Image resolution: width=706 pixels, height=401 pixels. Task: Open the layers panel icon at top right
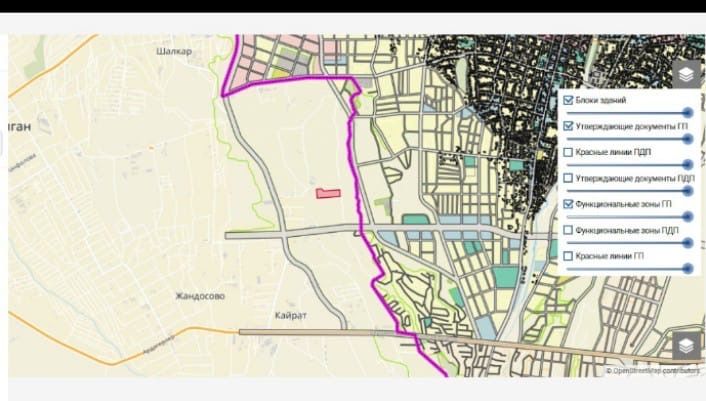pos(686,74)
